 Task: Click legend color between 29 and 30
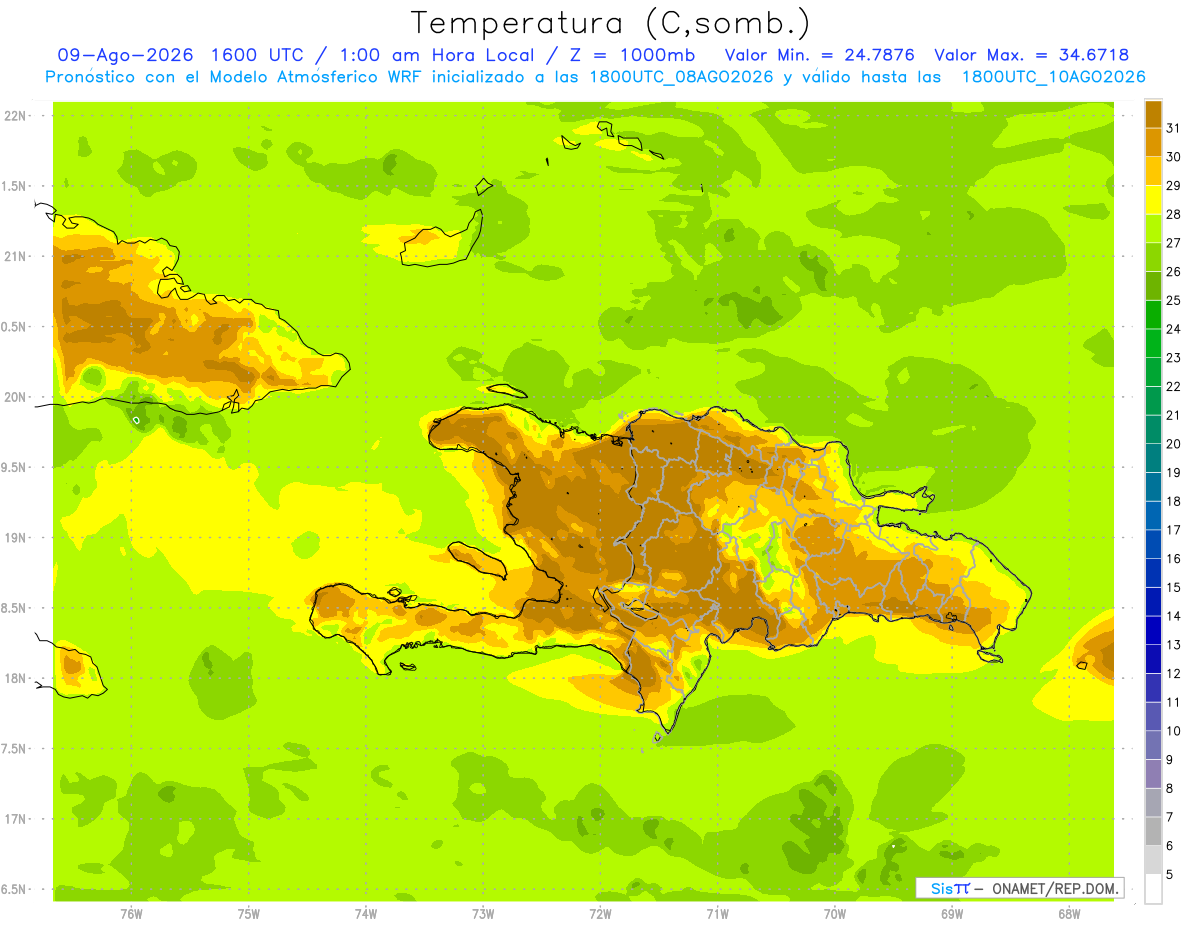1153,171
